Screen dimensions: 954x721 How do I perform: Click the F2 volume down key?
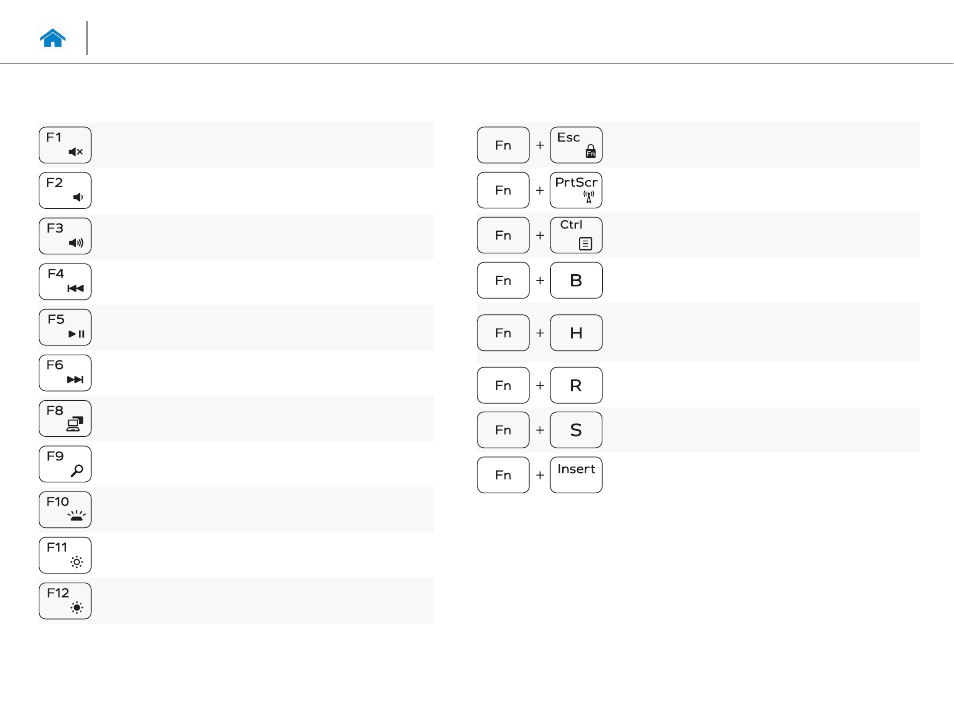[x=65, y=190]
